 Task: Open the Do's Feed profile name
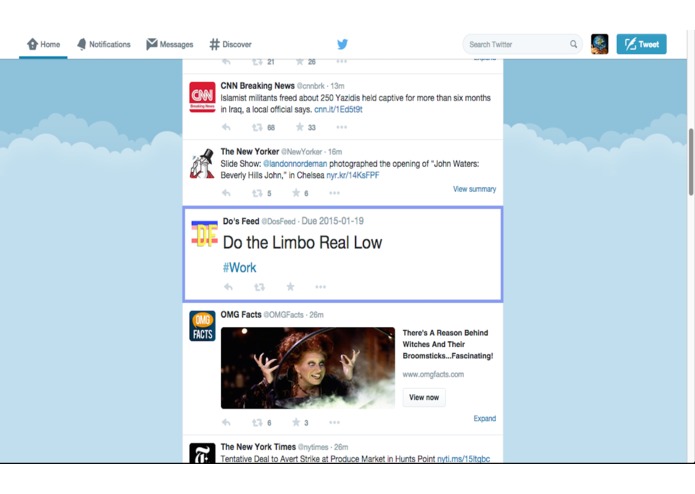click(241, 221)
